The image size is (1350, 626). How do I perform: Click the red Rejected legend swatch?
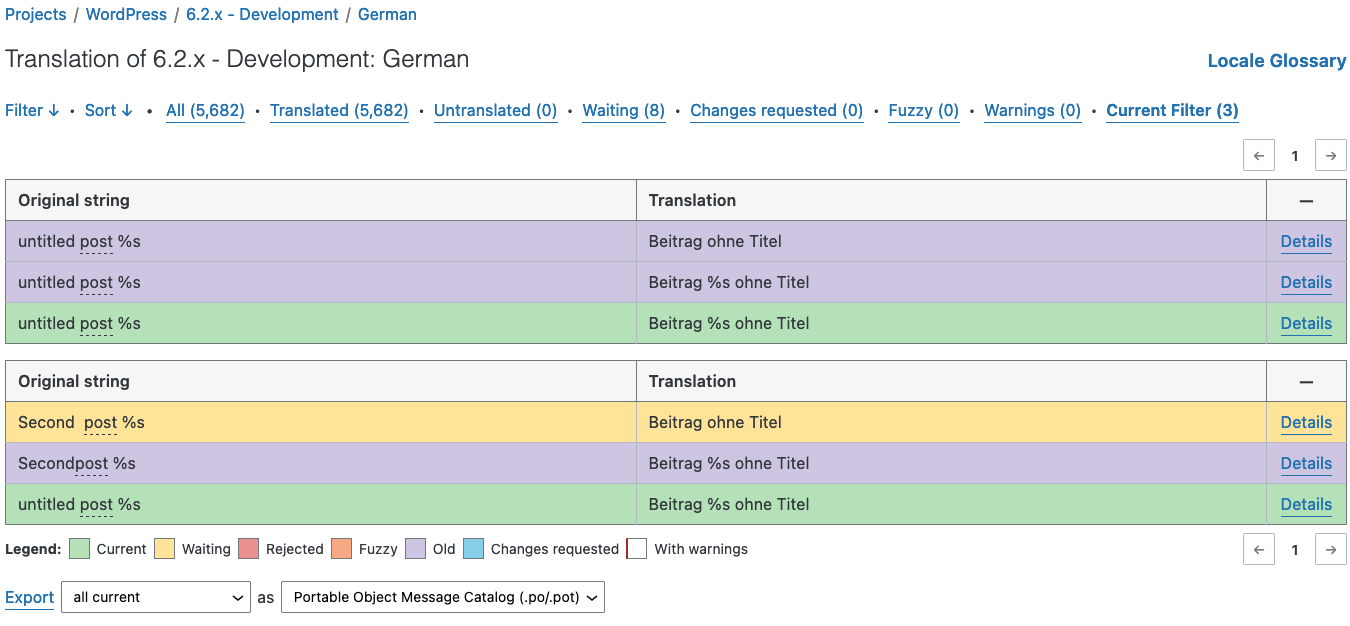click(x=248, y=549)
